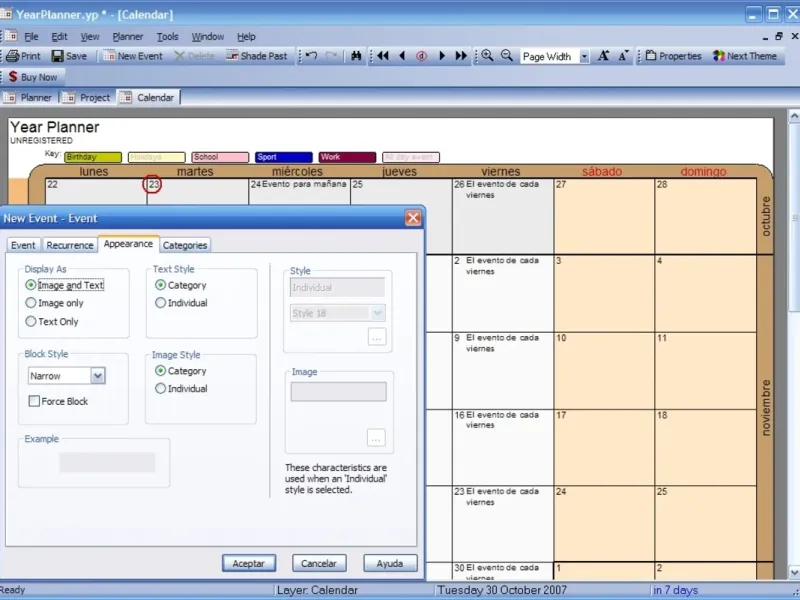Choose Individual under Text Style
Viewport: 800px width, 600px height.
[x=181, y=303]
